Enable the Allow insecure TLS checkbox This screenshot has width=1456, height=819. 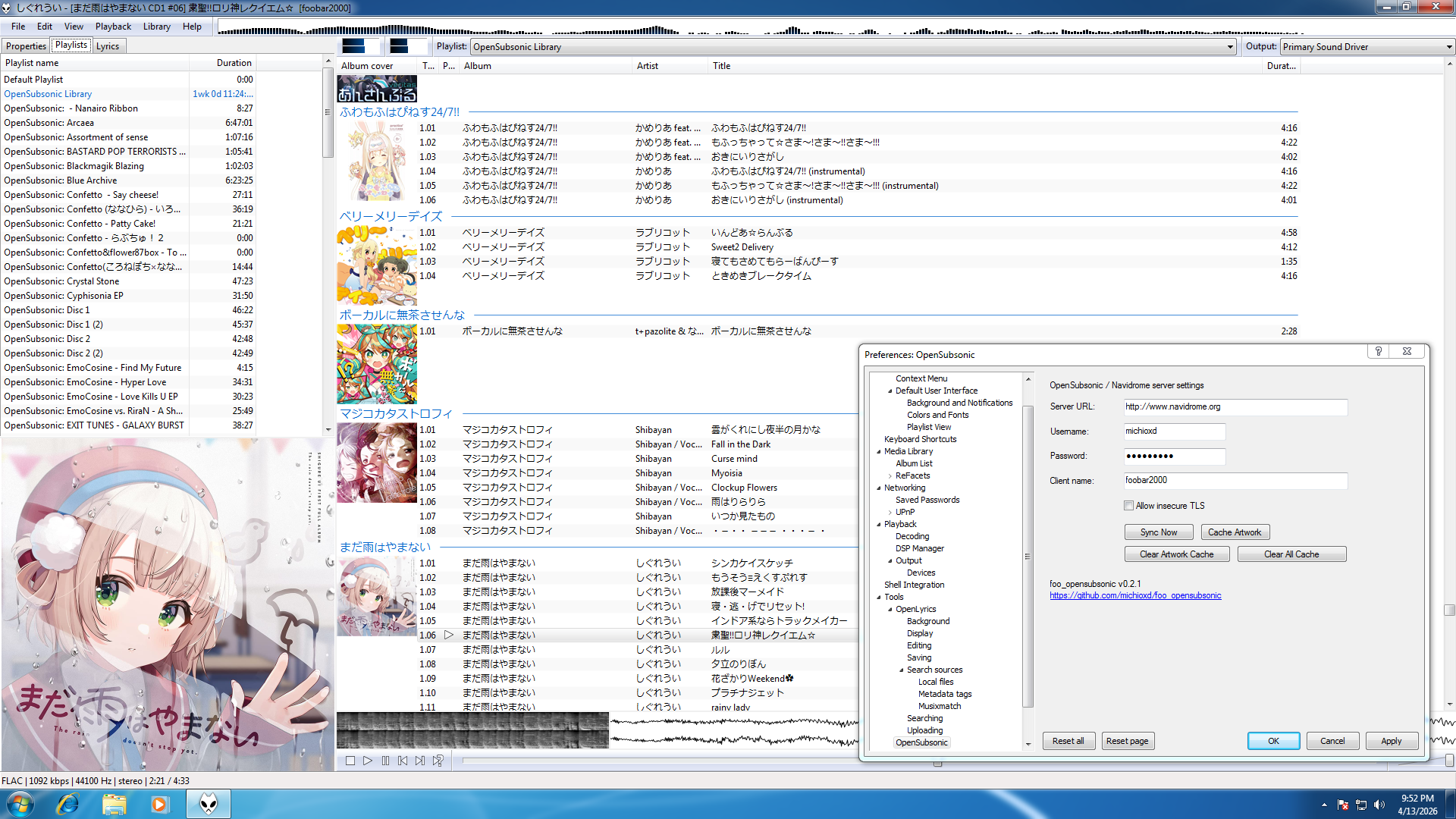coord(1128,506)
